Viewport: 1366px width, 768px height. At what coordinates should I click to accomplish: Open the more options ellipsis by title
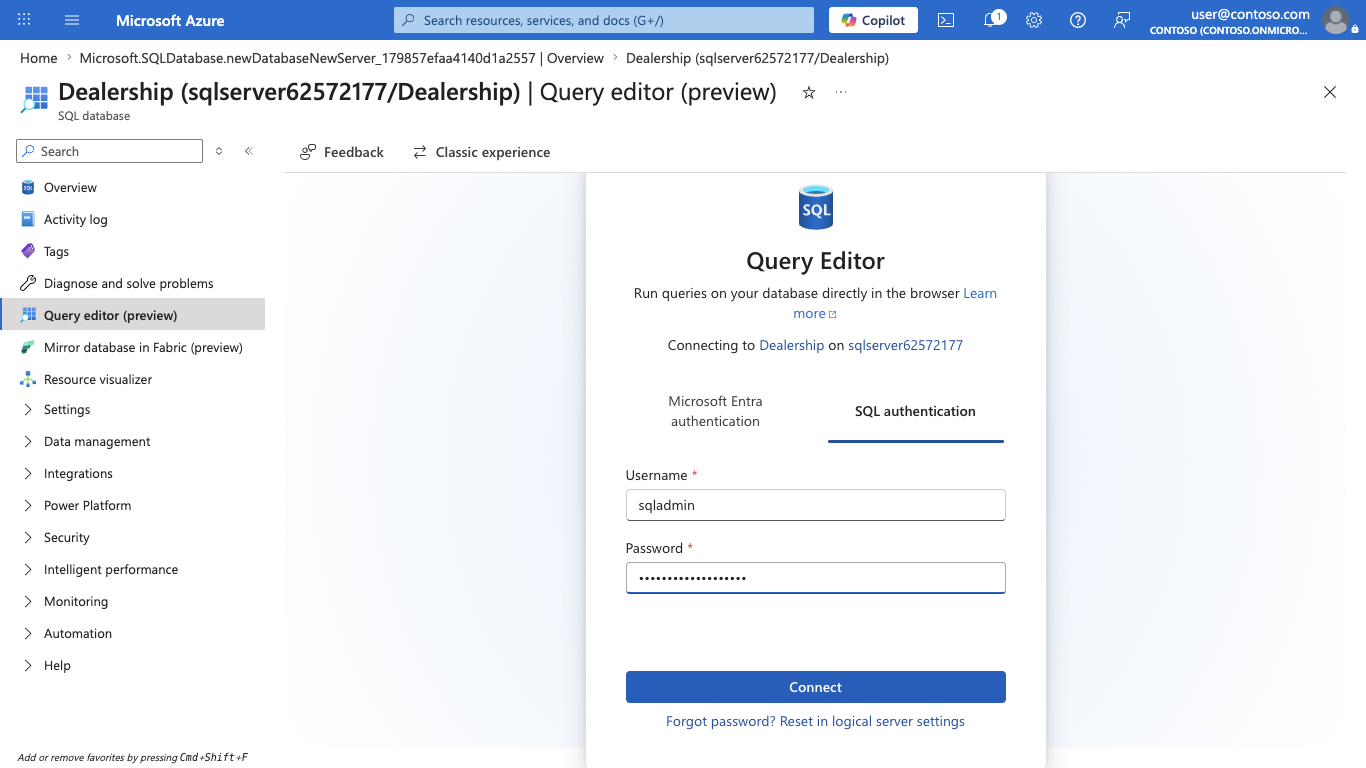(841, 93)
